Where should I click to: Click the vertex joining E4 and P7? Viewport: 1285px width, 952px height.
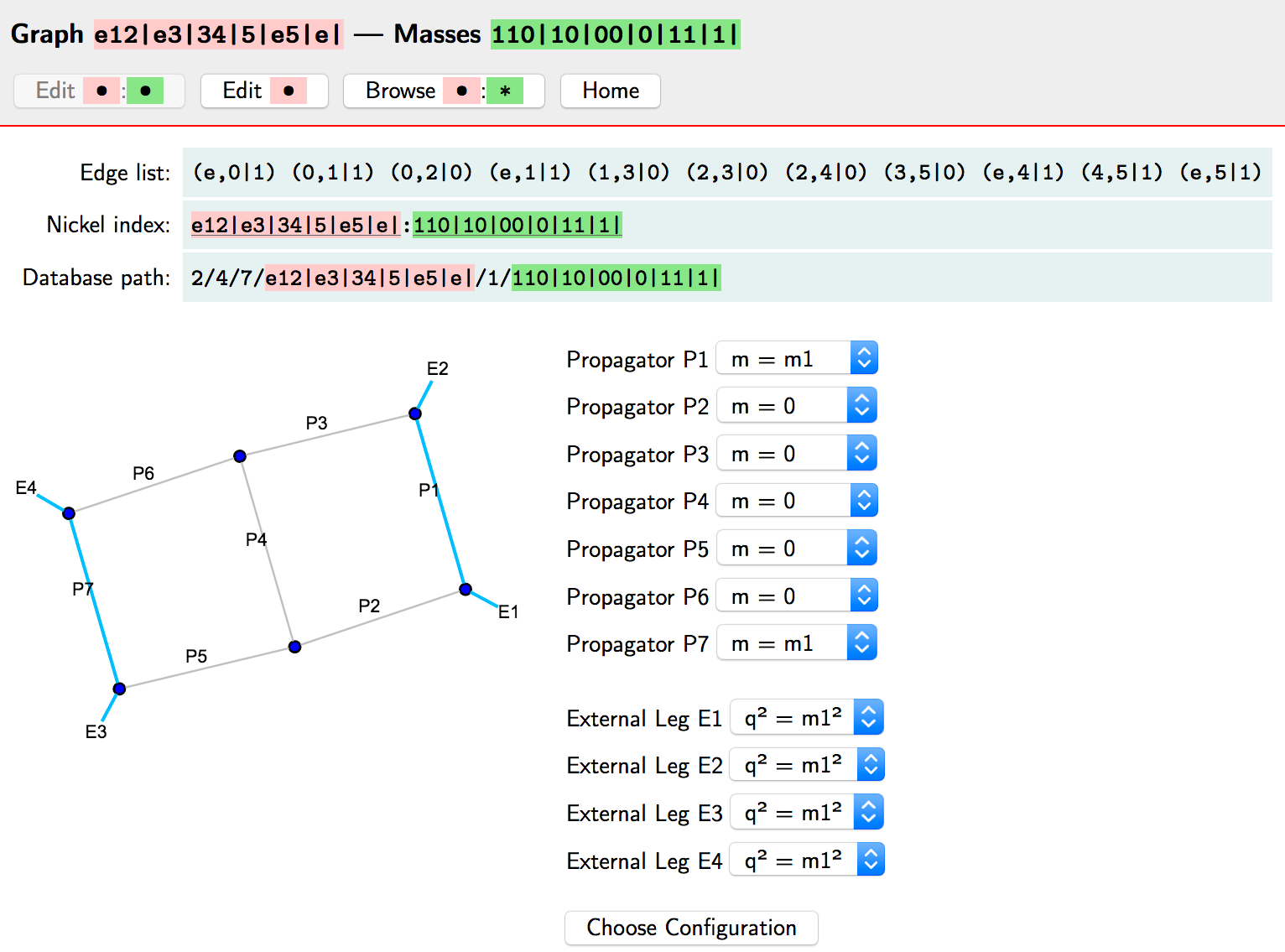click(69, 513)
